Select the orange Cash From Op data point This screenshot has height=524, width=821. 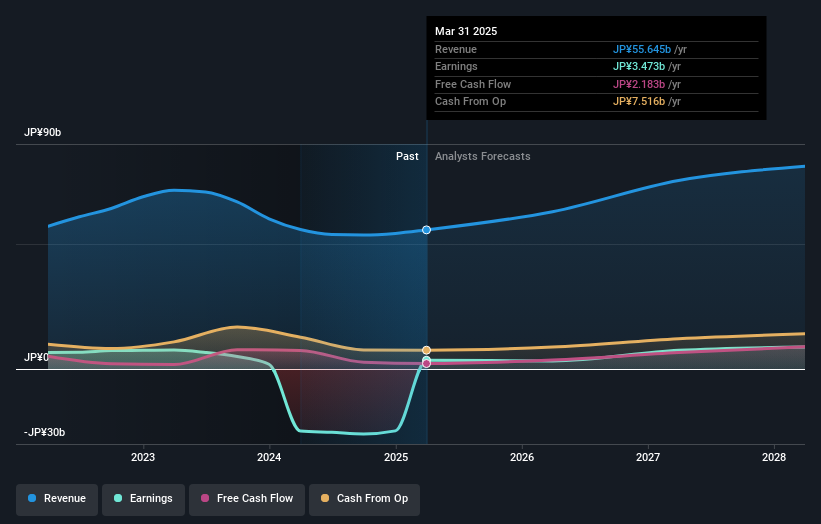[427, 350]
